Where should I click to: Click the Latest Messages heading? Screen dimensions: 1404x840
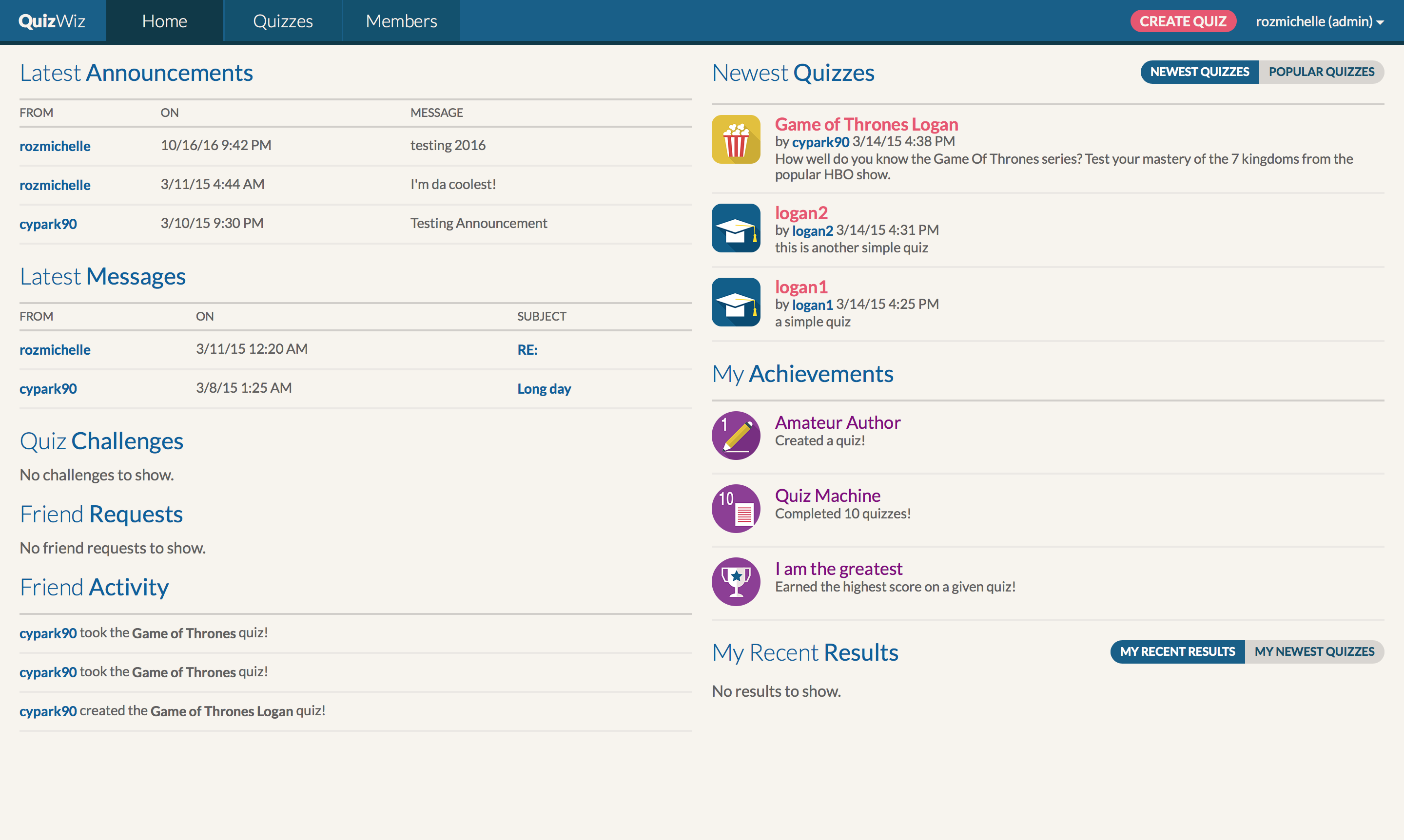tap(102, 277)
